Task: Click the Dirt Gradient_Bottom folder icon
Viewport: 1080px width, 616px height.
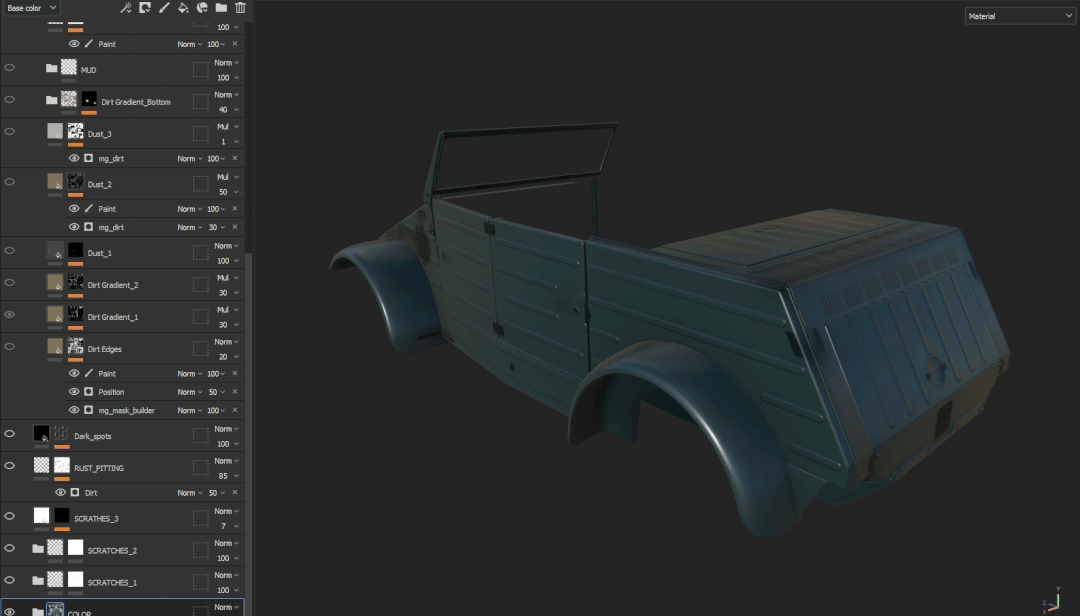Action: (52, 100)
